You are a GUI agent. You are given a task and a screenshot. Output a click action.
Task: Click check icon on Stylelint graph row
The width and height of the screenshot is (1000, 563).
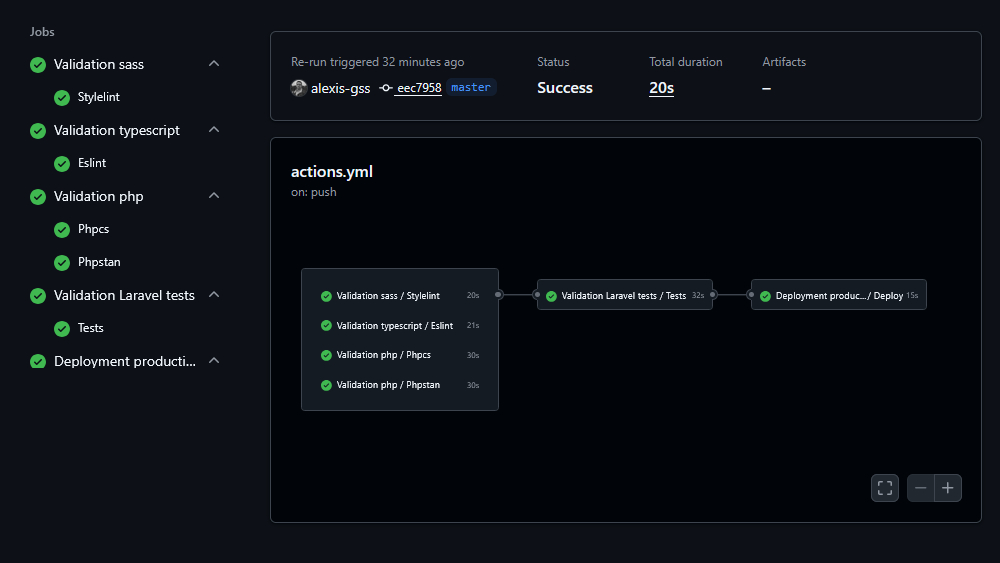pyautogui.click(x=326, y=296)
